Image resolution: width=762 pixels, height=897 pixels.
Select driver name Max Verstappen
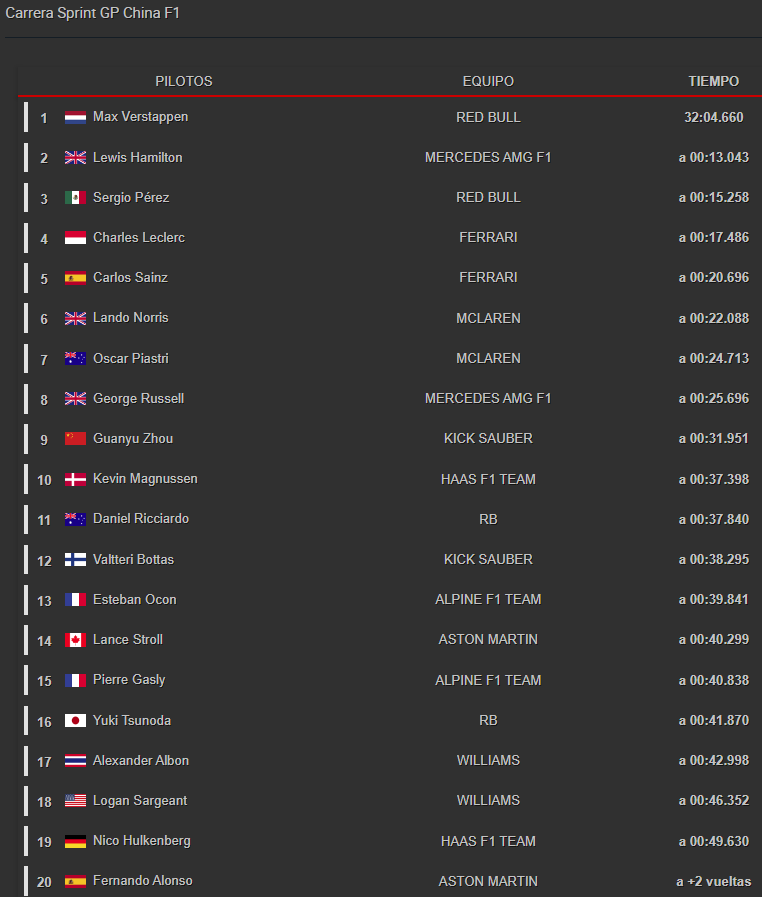(141, 117)
